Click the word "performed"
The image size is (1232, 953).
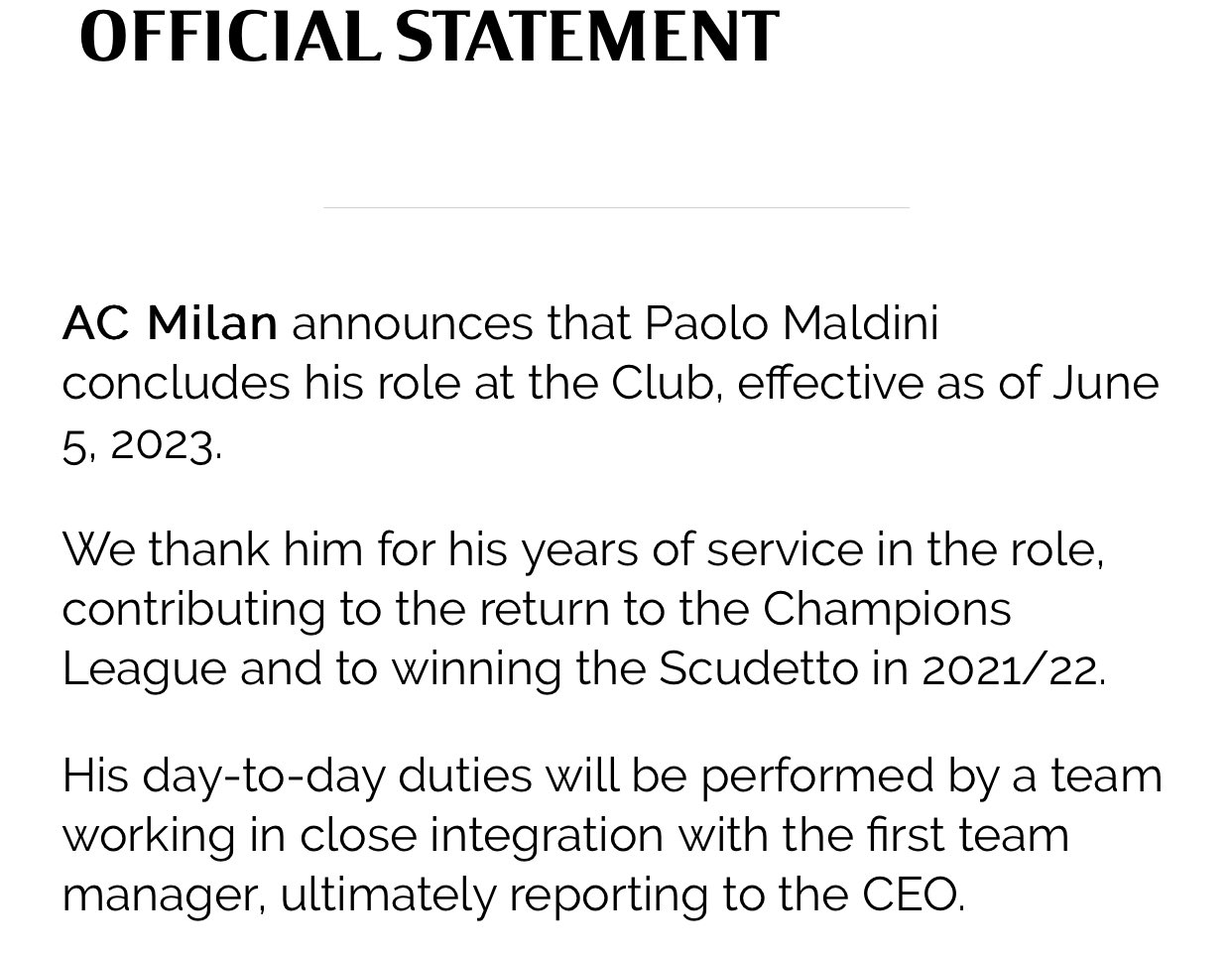[x=816, y=774]
